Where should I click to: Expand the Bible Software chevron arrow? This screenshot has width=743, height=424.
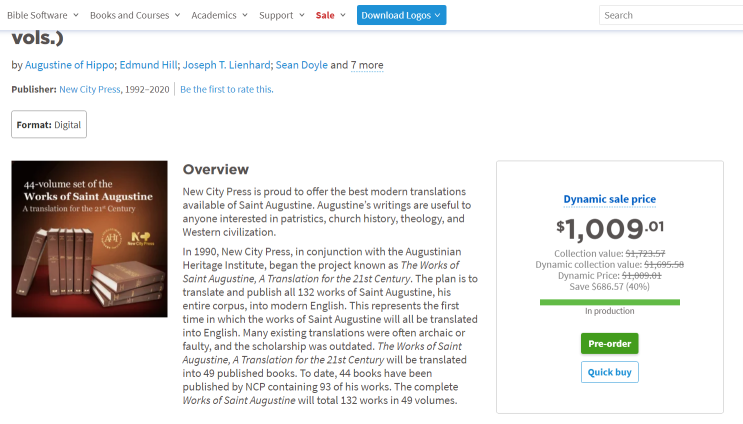click(x=76, y=15)
